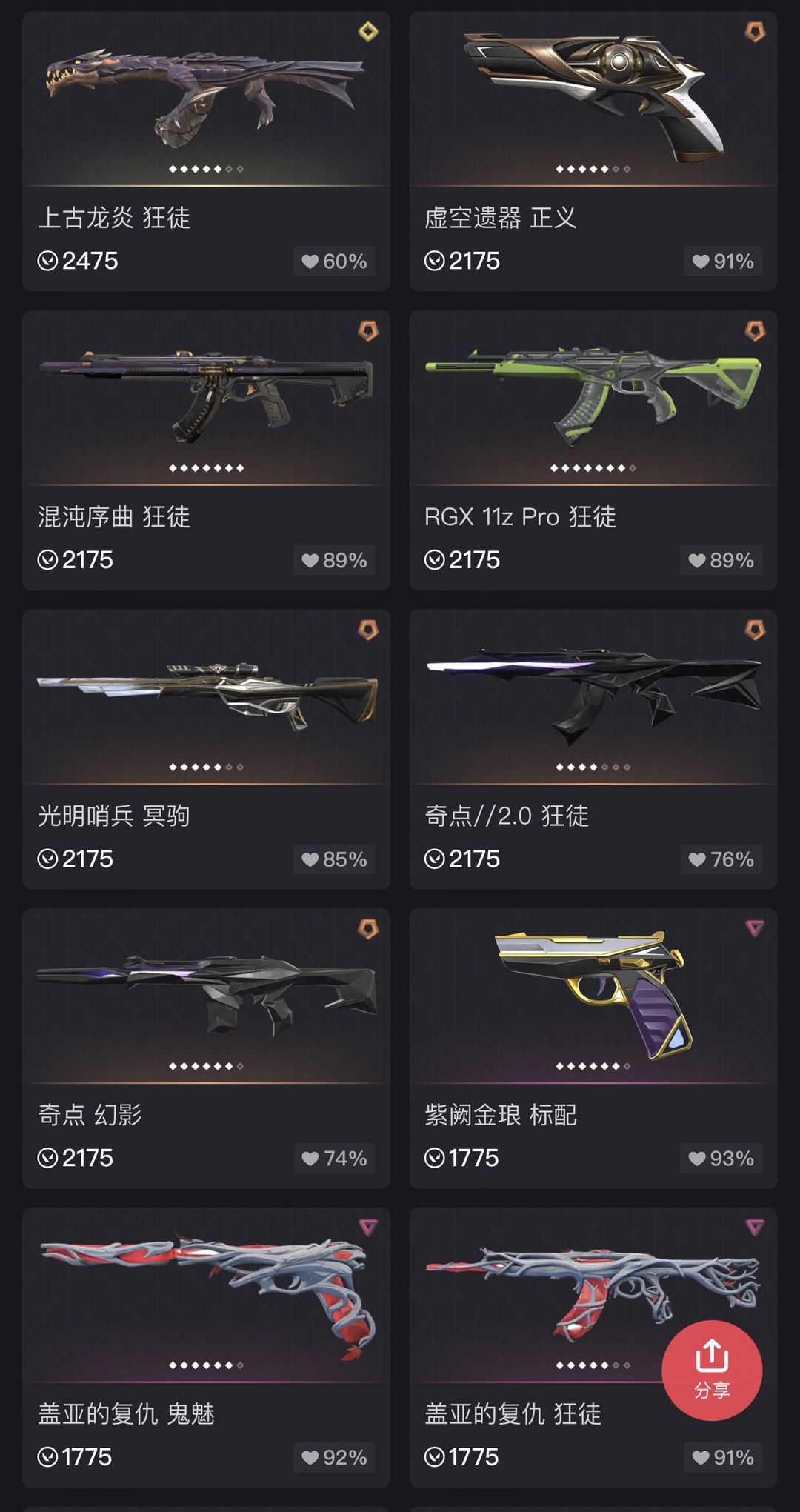The width and height of the screenshot is (800, 1512).
Task: Like 紫阙金琅 标配 via 93% heart
Action: pyautogui.click(x=721, y=1159)
